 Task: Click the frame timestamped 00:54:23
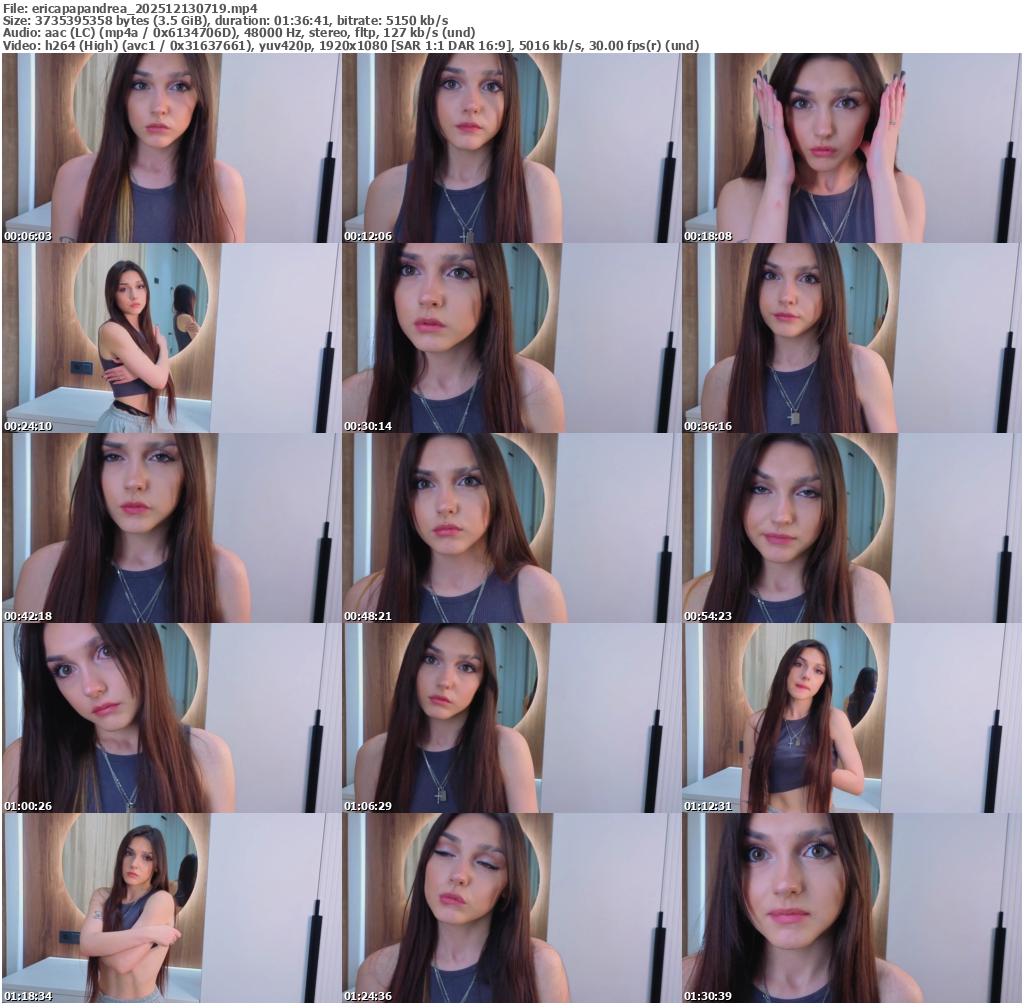(x=852, y=528)
